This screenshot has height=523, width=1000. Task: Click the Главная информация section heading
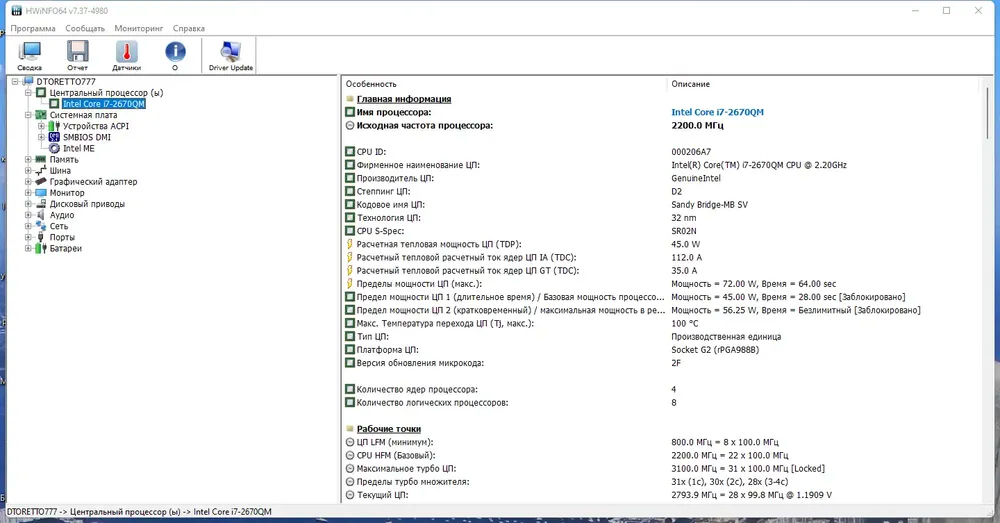(x=404, y=99)
